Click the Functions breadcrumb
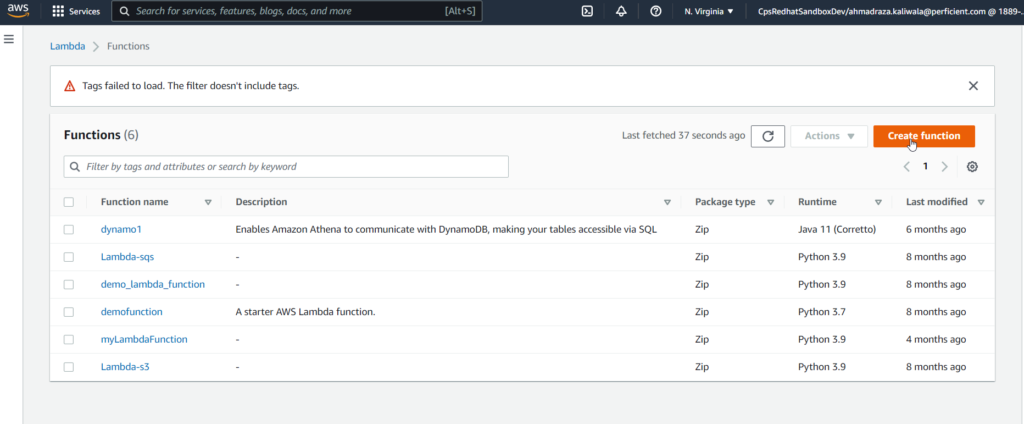Image resolution: width=1024 pixels, height=424 pixels. click(128, 46)
